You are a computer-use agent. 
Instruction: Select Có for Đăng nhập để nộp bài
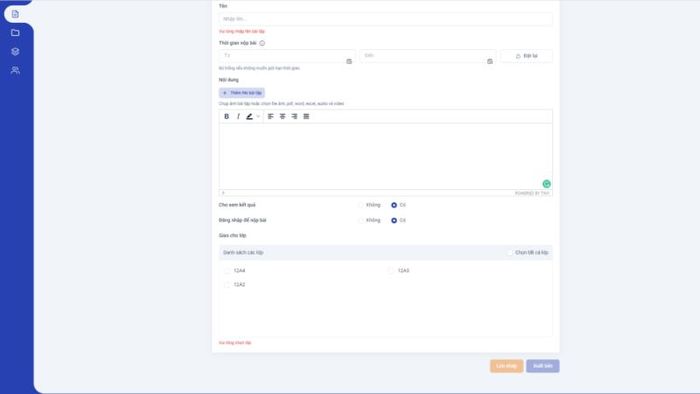click(x=394, y=220)
